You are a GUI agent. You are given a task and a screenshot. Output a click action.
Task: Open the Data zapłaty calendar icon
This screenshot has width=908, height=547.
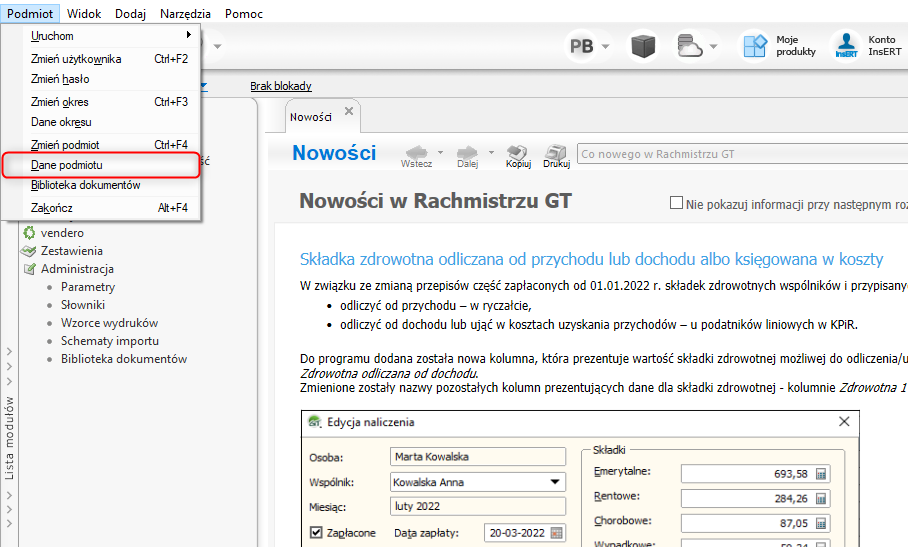click(556, 533)
